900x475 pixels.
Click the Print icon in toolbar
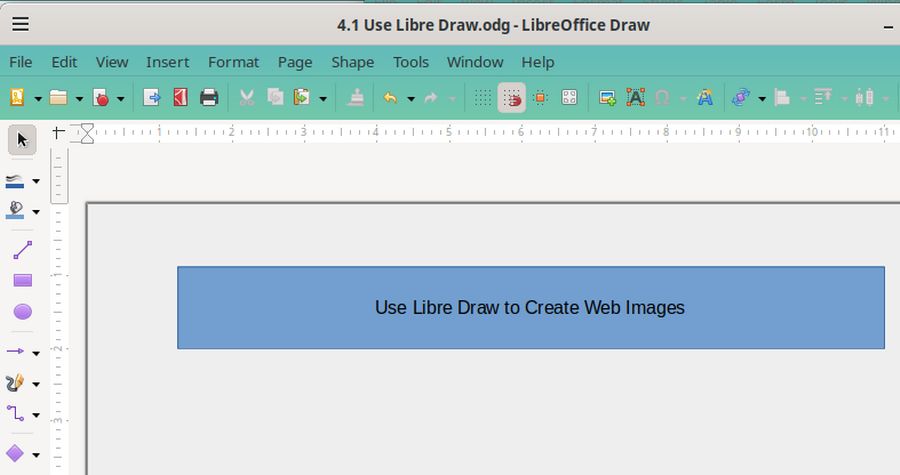[x=209, y=97]
